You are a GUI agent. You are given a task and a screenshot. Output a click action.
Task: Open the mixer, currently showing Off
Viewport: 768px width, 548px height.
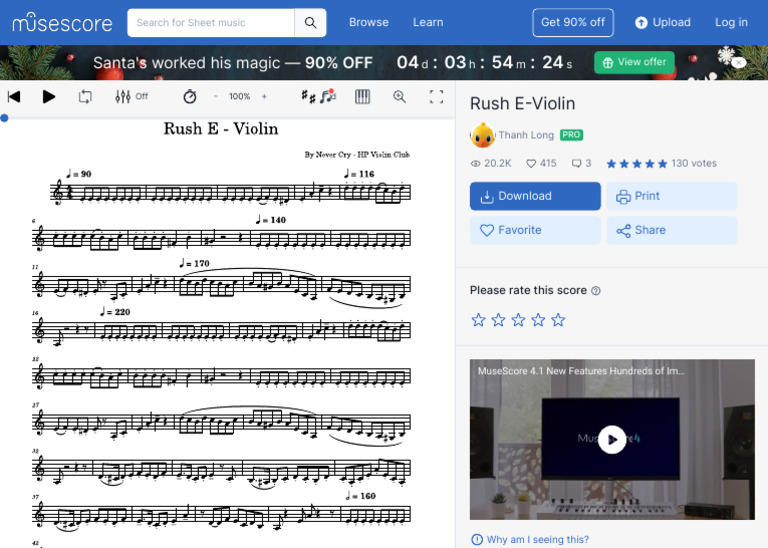pos(131,97)
